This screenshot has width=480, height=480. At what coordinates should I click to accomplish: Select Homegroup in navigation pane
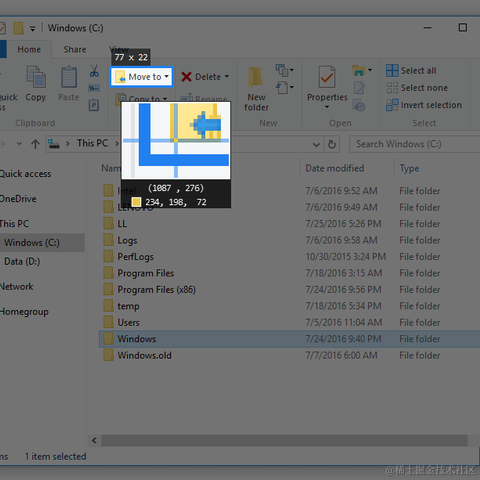[x=24, y=312]
